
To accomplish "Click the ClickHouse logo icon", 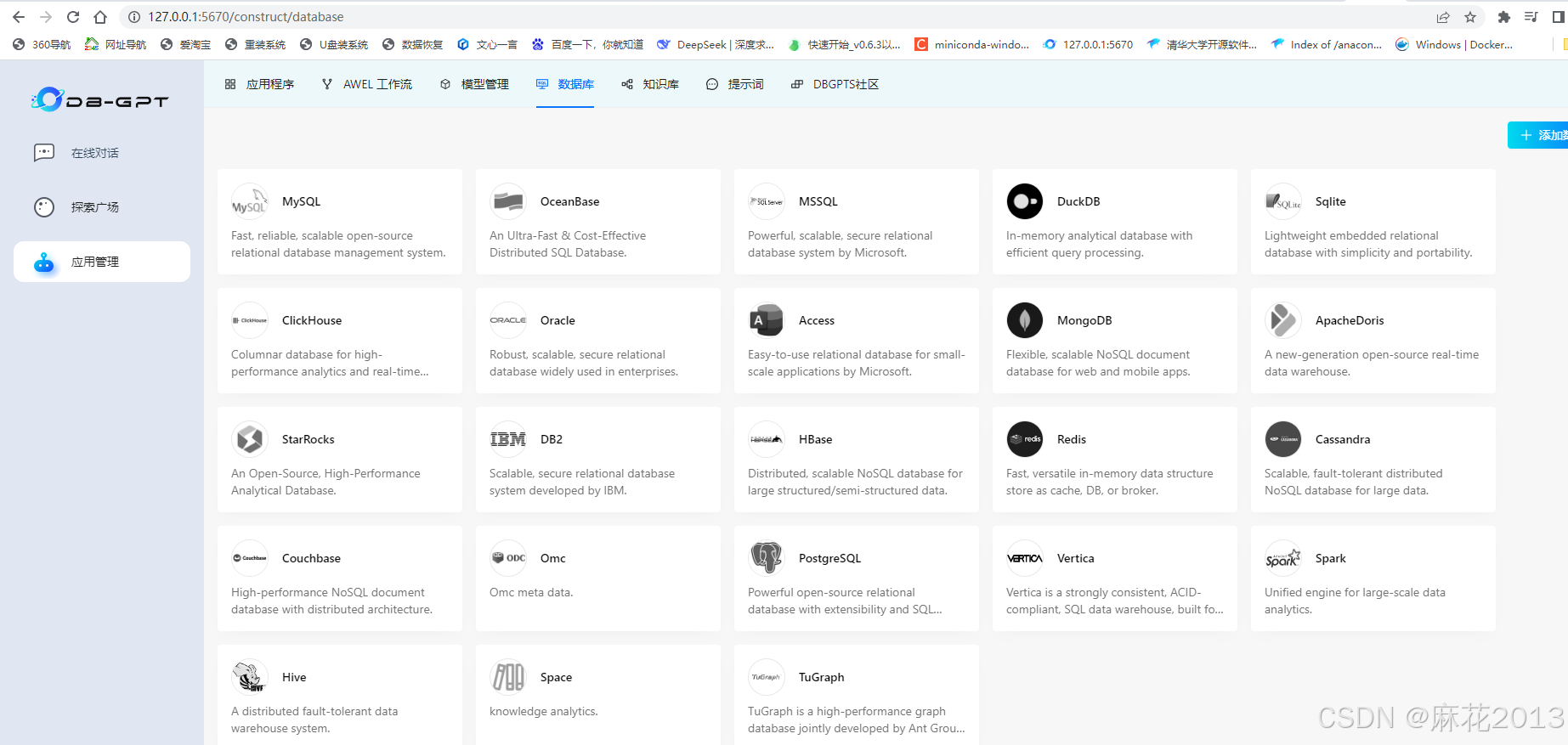I will click(250, 320).
